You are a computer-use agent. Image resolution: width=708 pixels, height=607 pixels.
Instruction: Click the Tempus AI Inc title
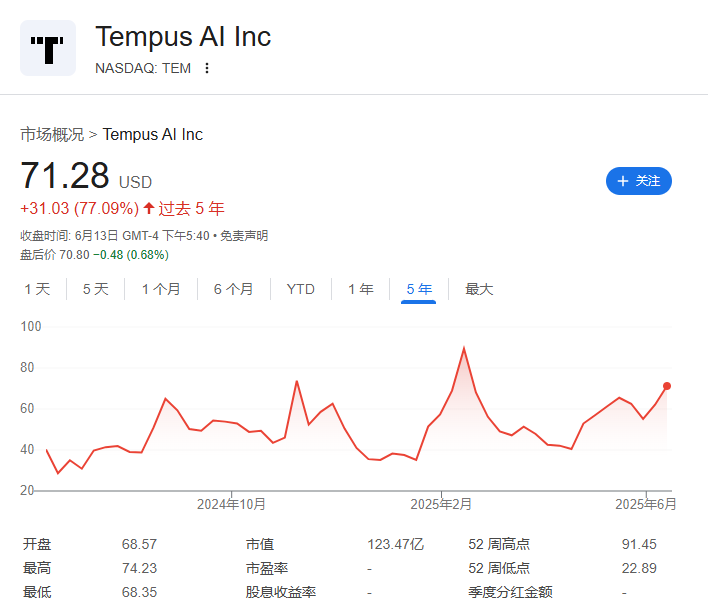click(x=183, y=37)
